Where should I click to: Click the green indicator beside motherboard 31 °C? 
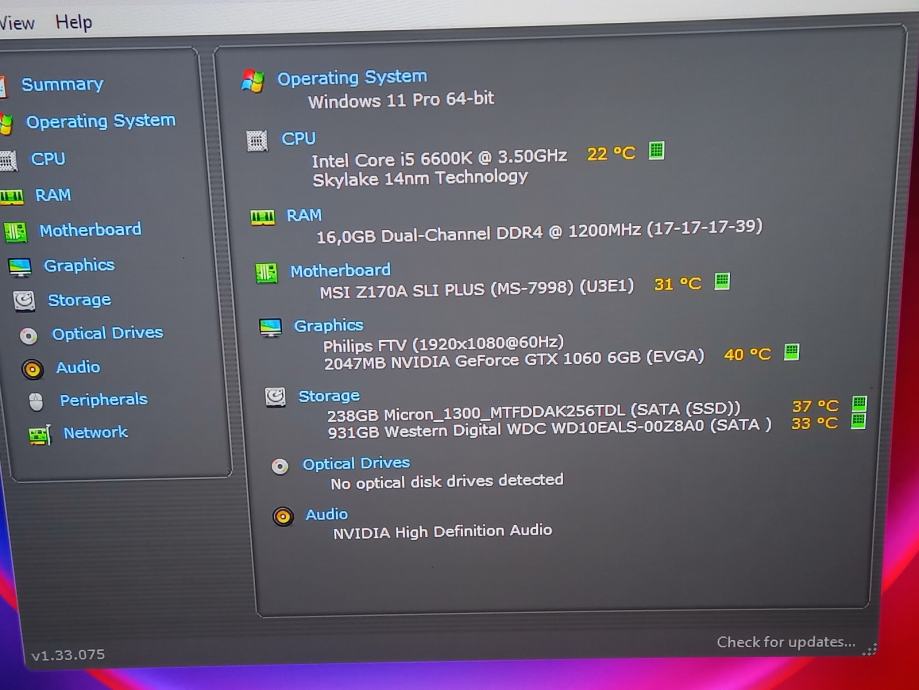coord(722,282)
